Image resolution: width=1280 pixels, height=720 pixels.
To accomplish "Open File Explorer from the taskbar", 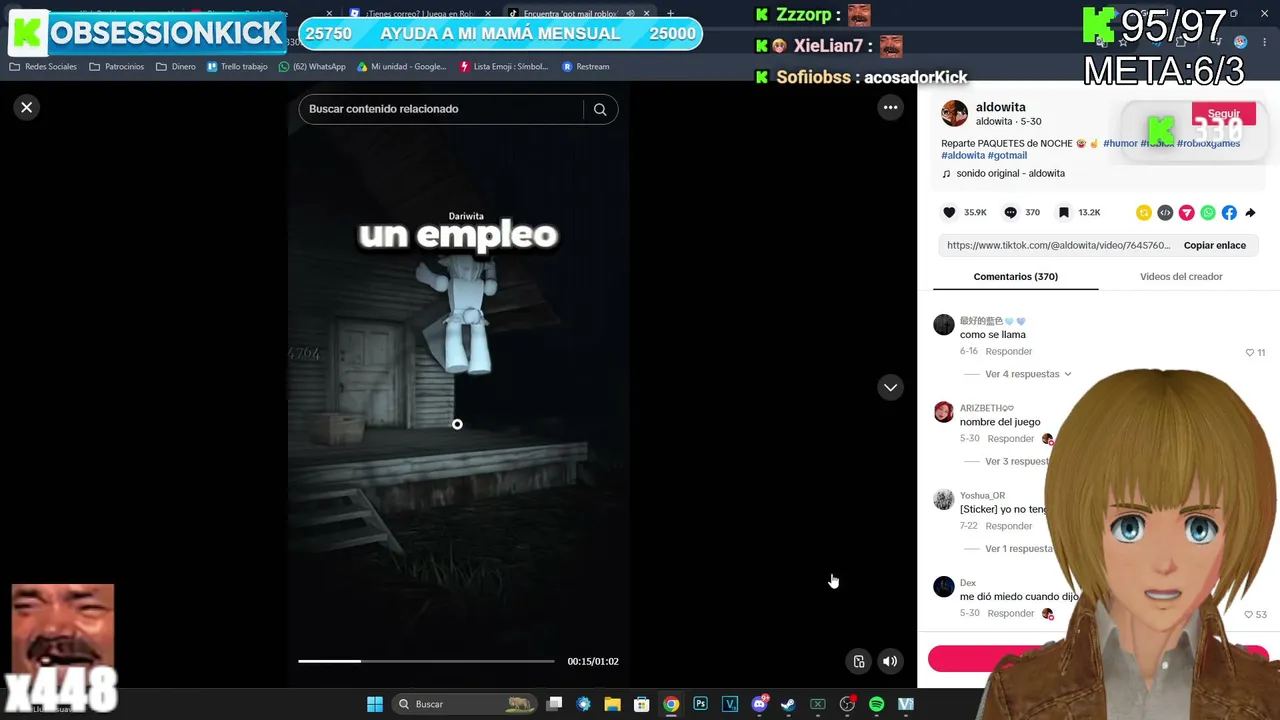I will 612,704.
